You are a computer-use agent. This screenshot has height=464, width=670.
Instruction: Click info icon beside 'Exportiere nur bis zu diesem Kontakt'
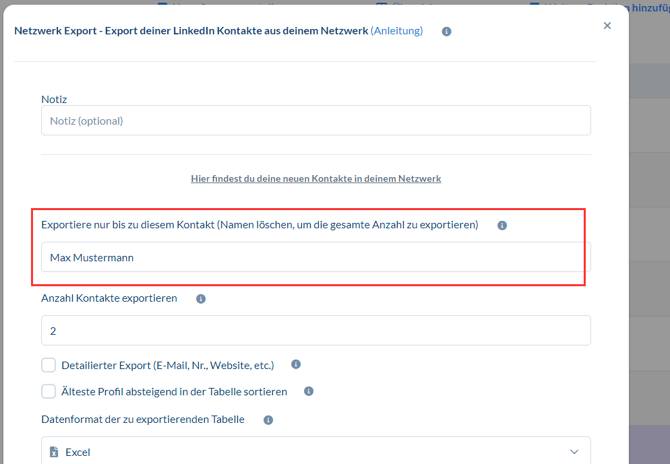(x=502, y=225)
